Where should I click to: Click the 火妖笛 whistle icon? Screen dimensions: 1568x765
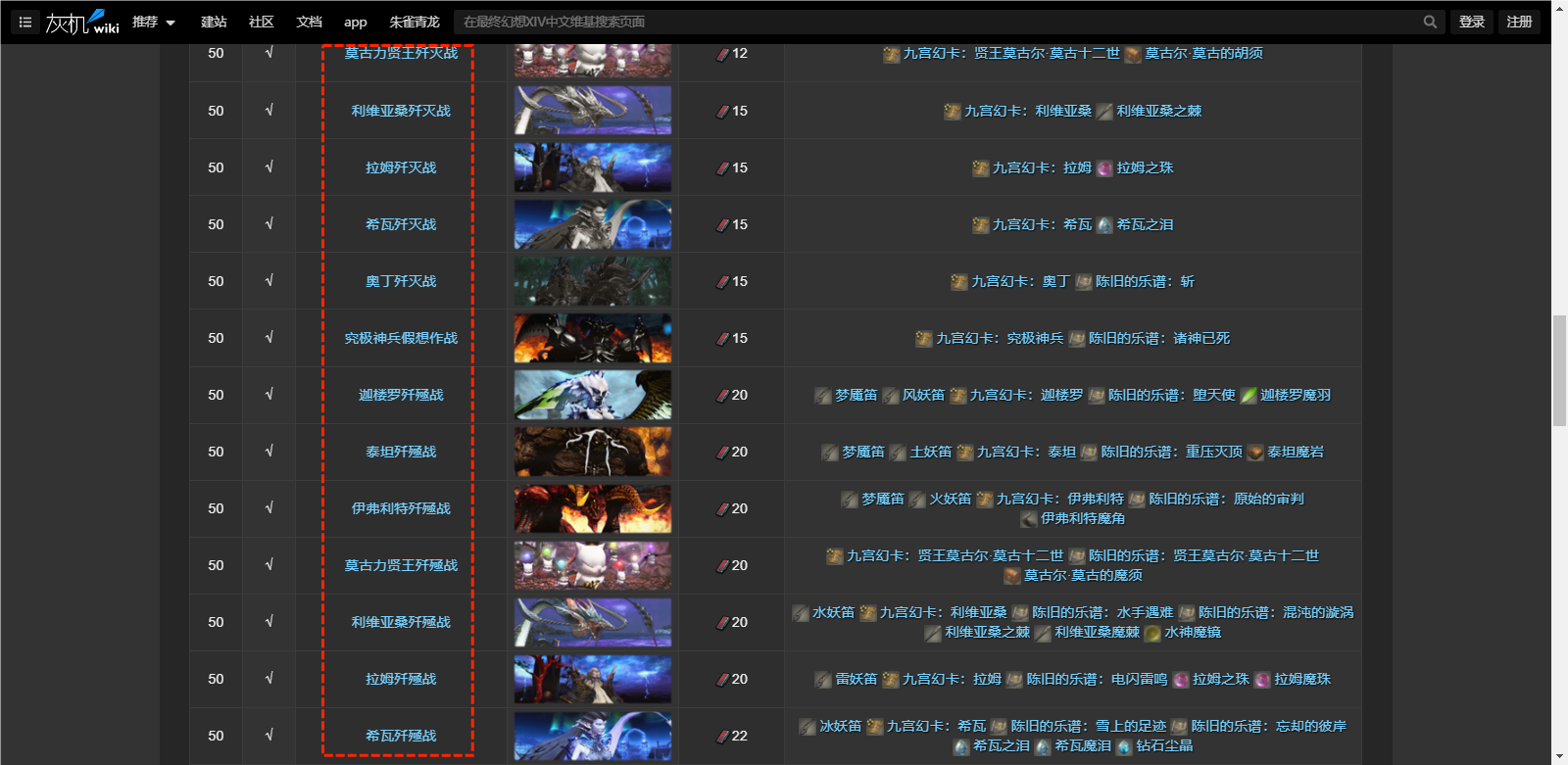pos(917,500)
